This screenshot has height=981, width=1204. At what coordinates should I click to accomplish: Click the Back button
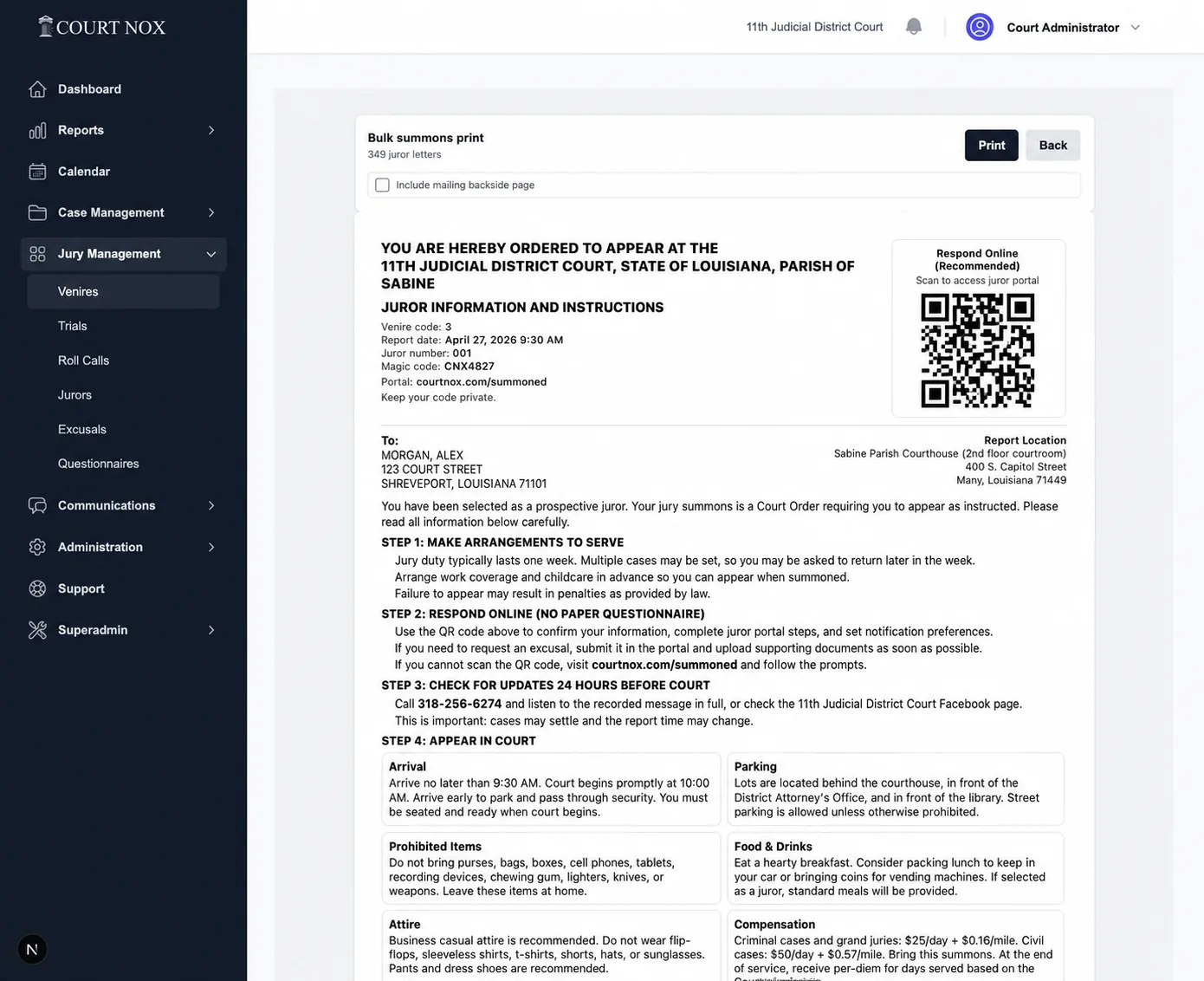(1053, 146)
